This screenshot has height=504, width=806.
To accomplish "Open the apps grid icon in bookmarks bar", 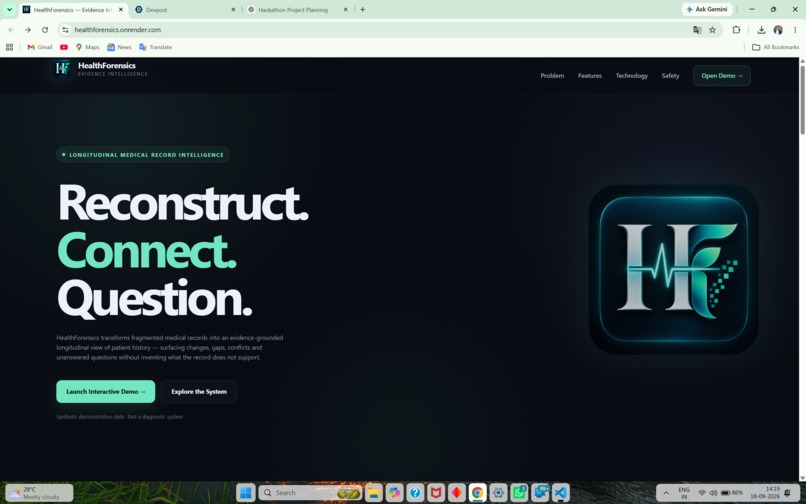I will tap(9, 47).
